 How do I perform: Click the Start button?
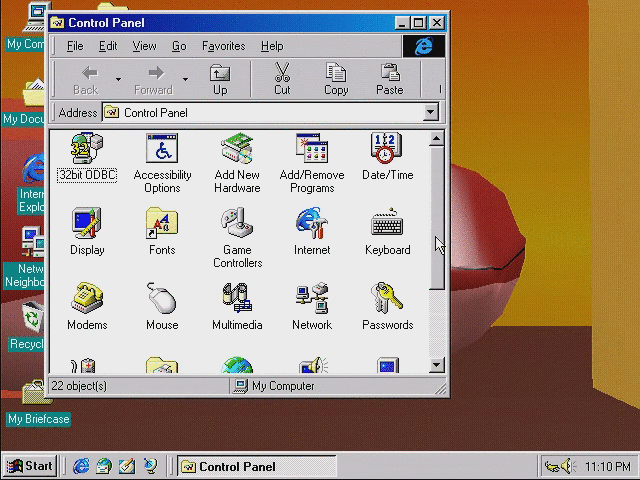coord(30,466)
